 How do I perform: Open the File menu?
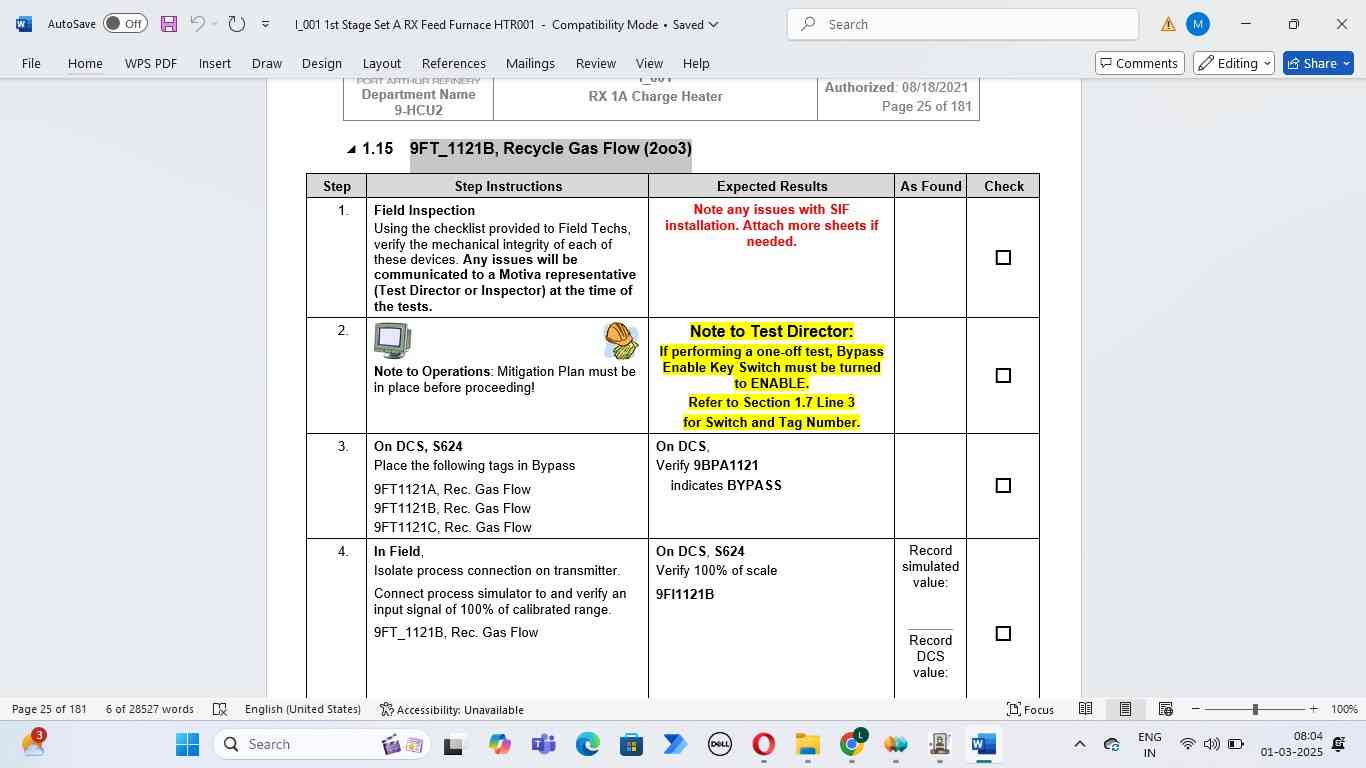click(x=31, y=63)
